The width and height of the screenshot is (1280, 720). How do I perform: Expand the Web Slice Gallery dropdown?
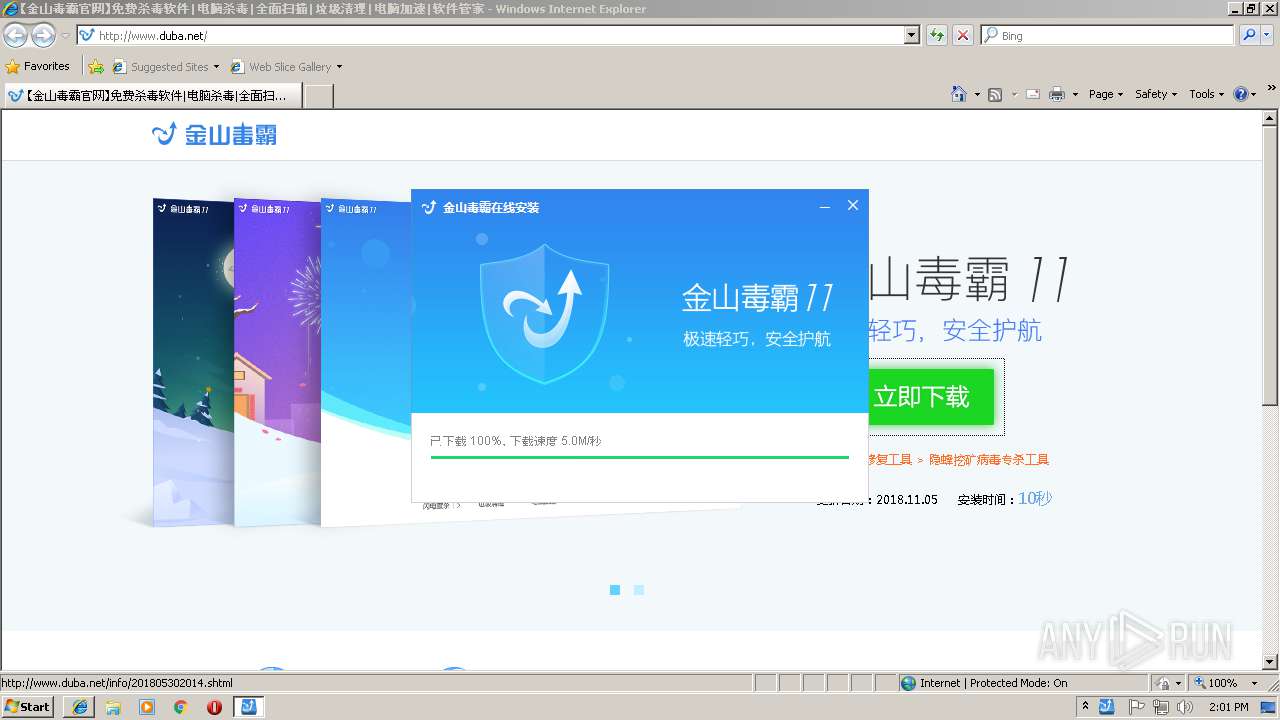[x=339, y=67]
